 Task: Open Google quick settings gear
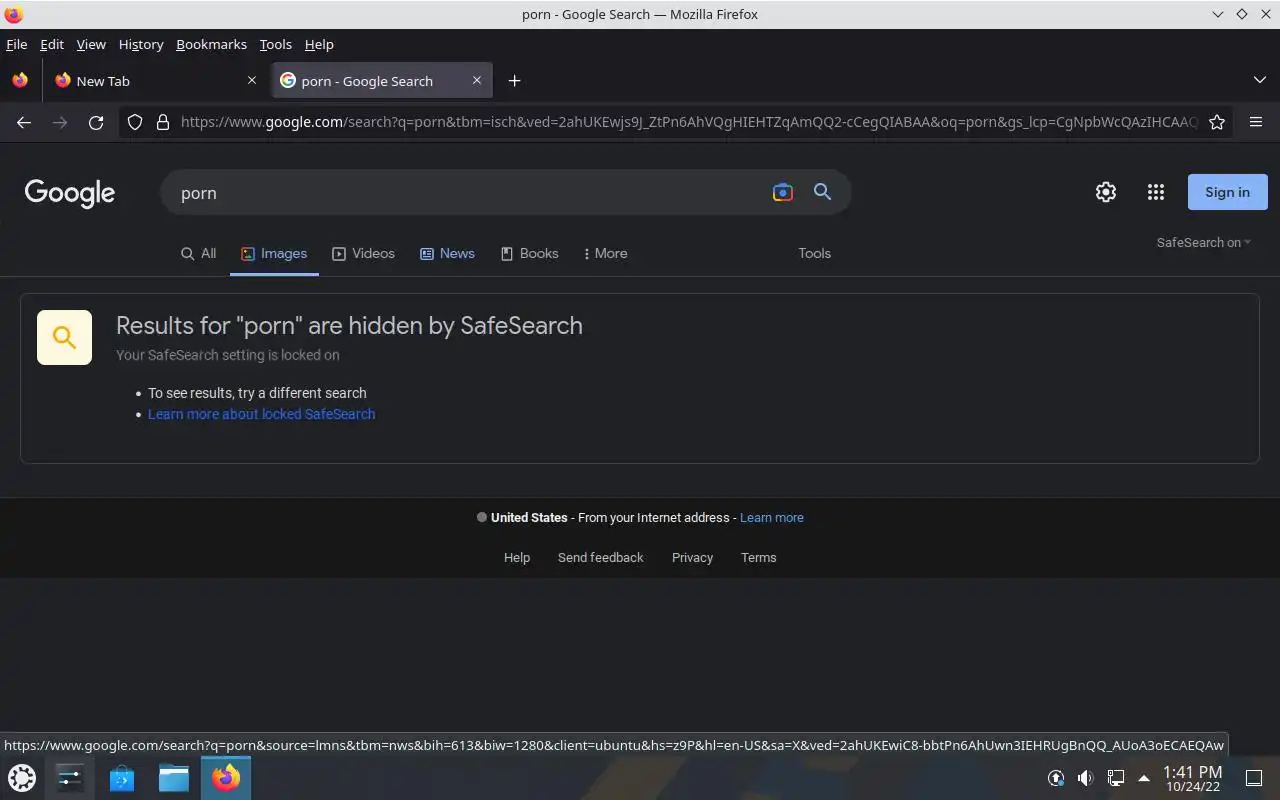[x=1106, y=192]
